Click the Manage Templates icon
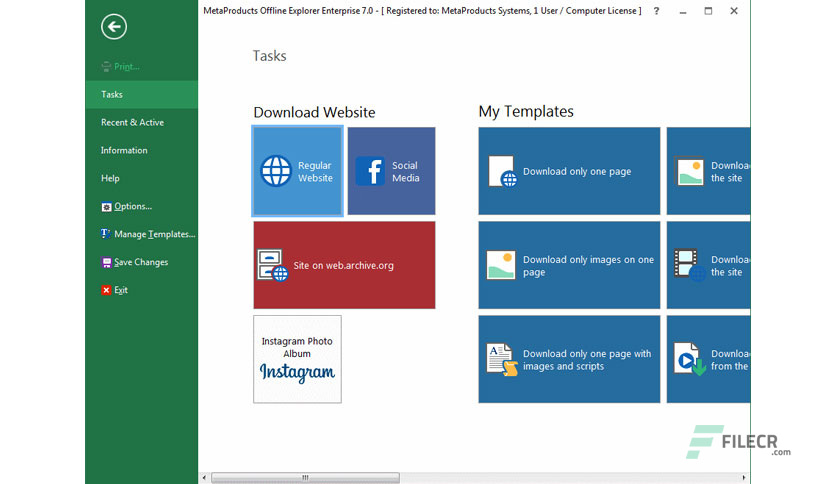The image size is (836, 484). (x=106, y=234)
